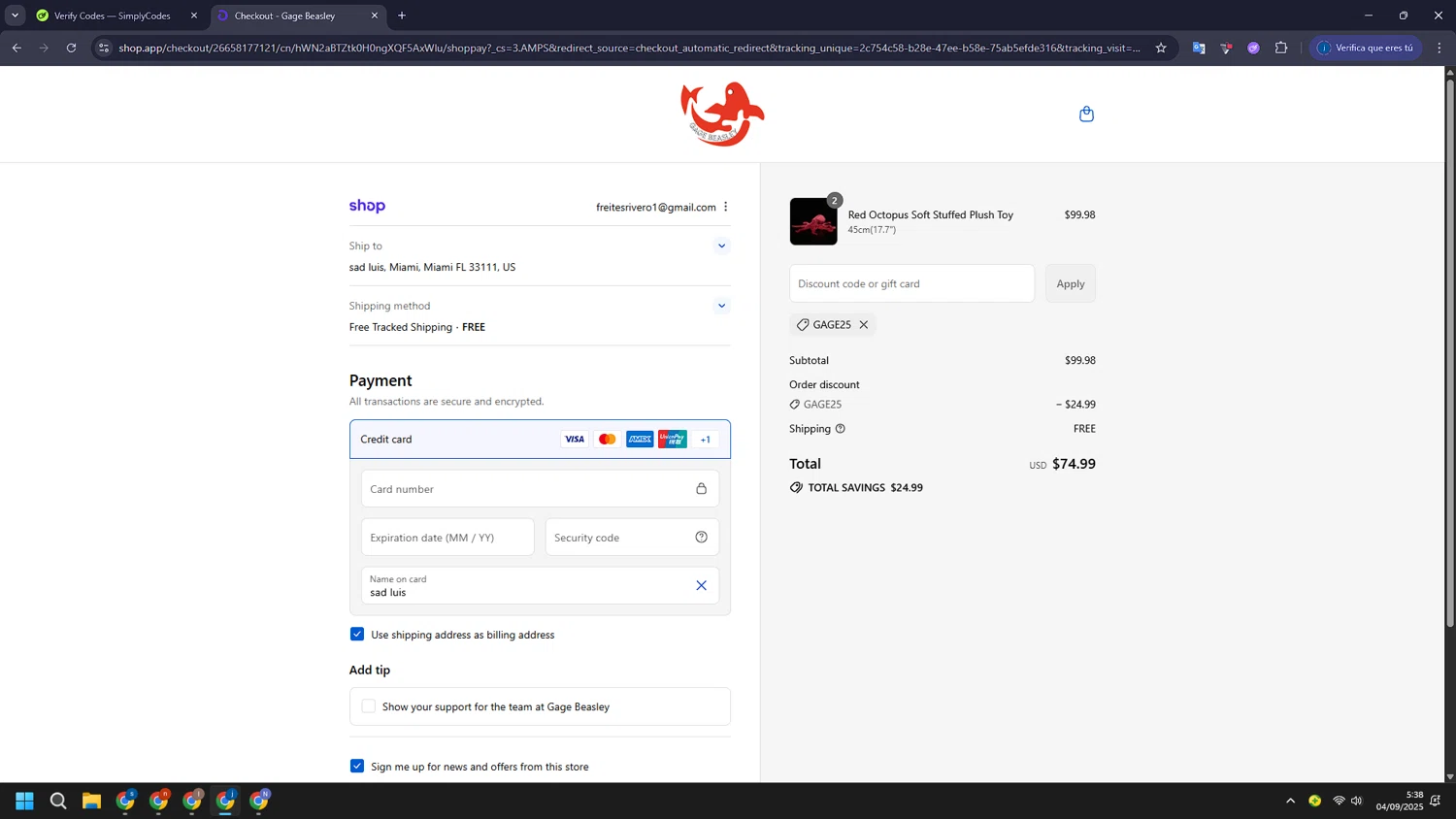Screen dimensions: 1456x819
Task: Open a new browser tab
Action: pyautogui.click(x=402, y=16)
